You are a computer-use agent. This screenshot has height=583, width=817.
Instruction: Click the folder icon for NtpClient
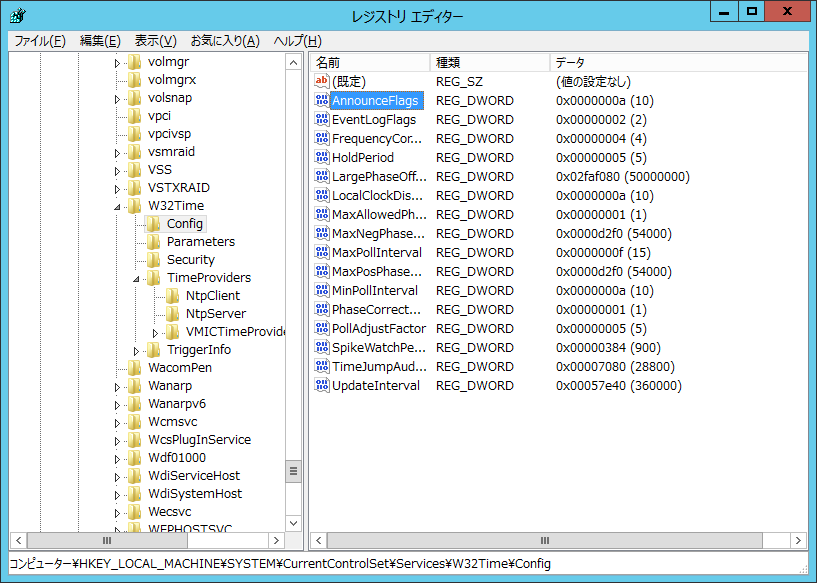pos(172,296)
